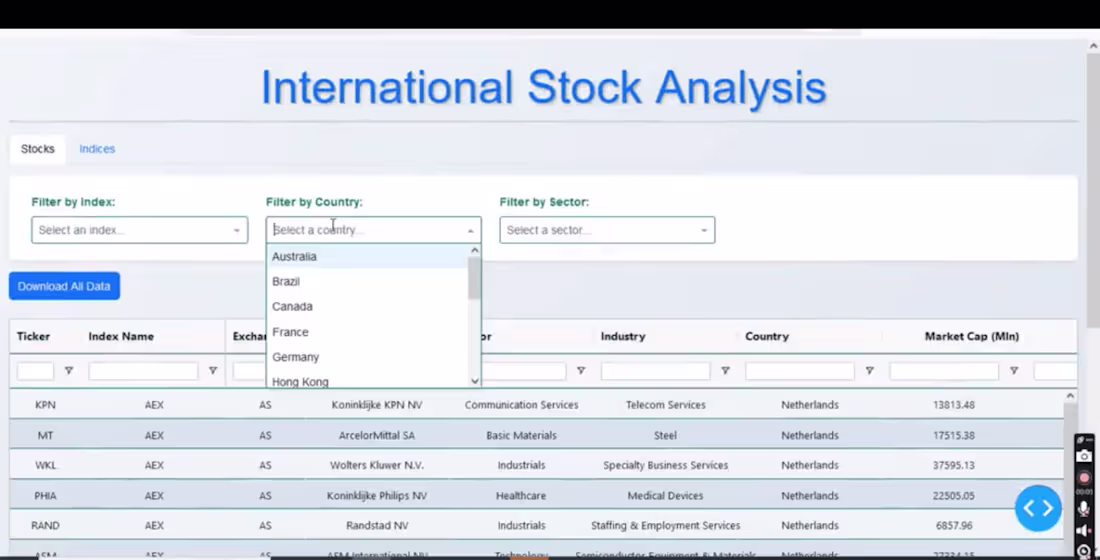Image resolution: width=1100 pixels, height=560 pixels.
Task: Click the country list scrollbar thumb
Action: (x=475, y=278)
